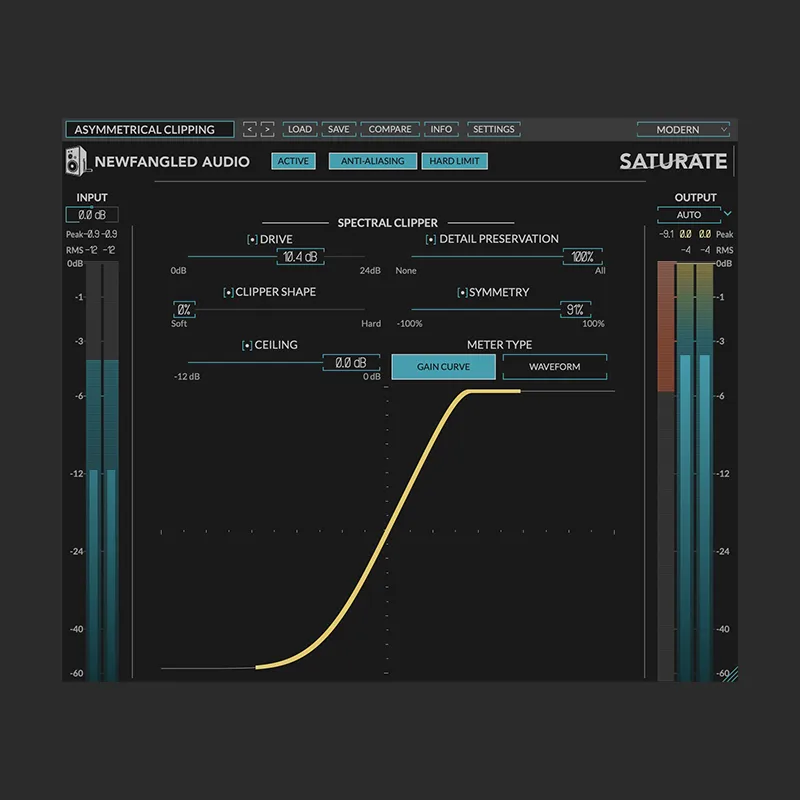Go to previous preset with left arrow

point(249,130)
